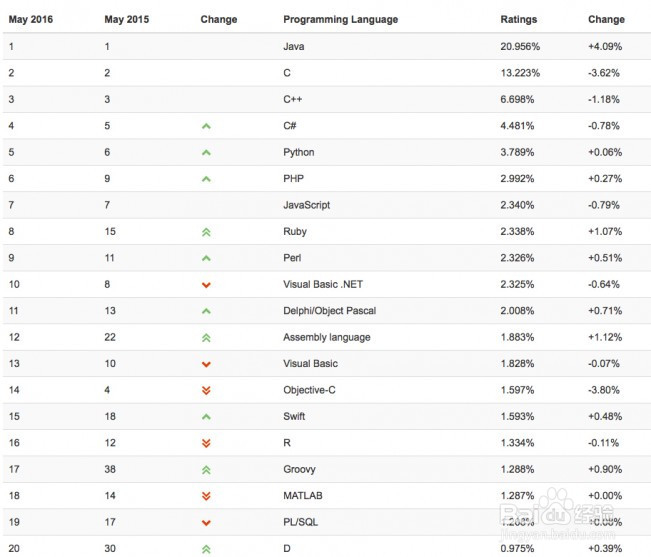Click the Perl language name

(292, 258)
